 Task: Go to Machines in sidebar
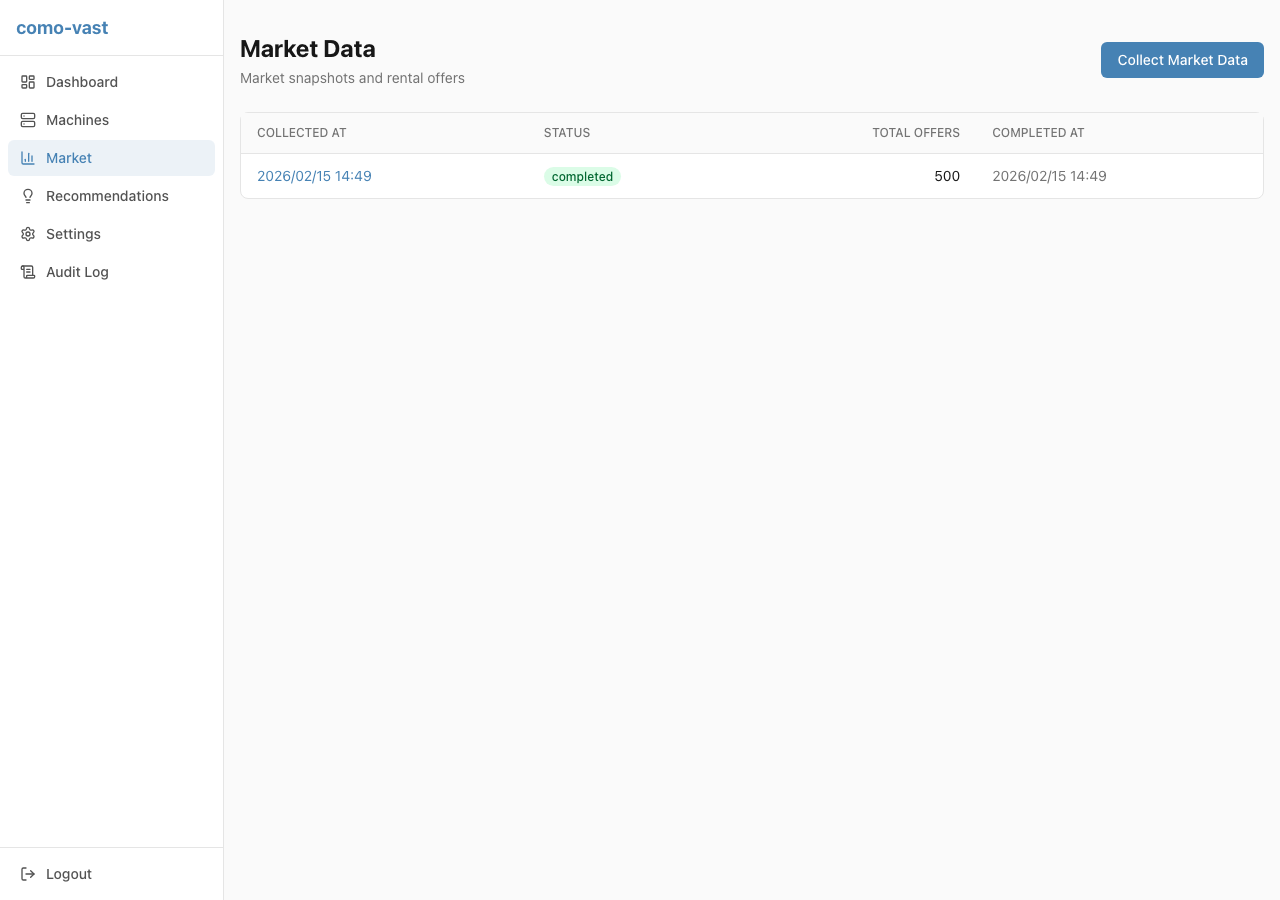(77, 120)
